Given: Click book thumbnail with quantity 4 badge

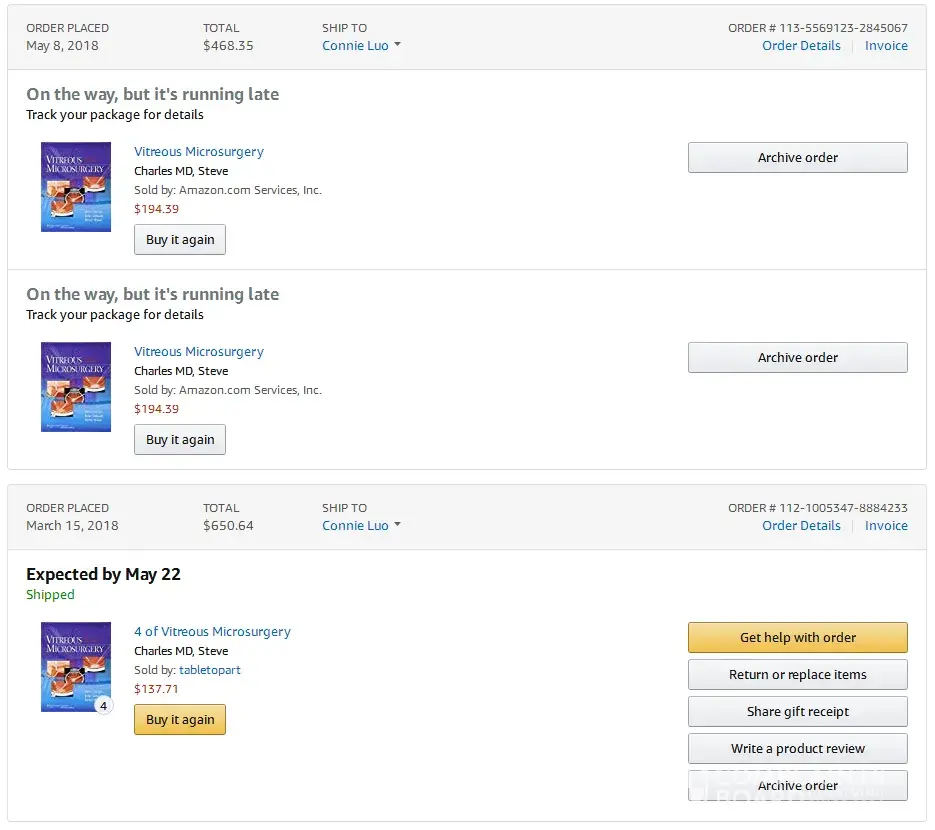Looking at the screenshot, I should (x=76, y=667).
